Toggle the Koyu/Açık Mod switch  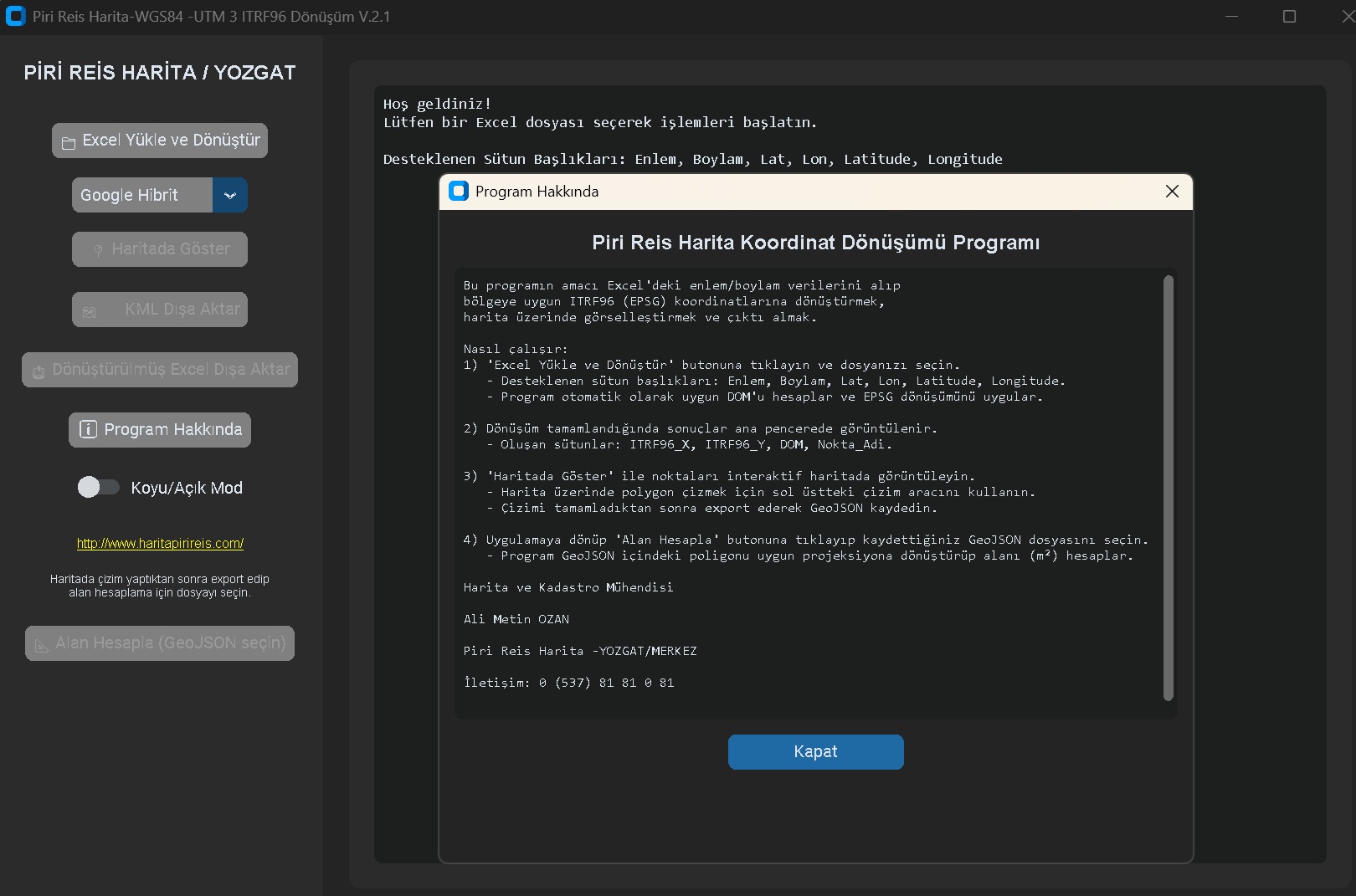click(x=99, y=487)
